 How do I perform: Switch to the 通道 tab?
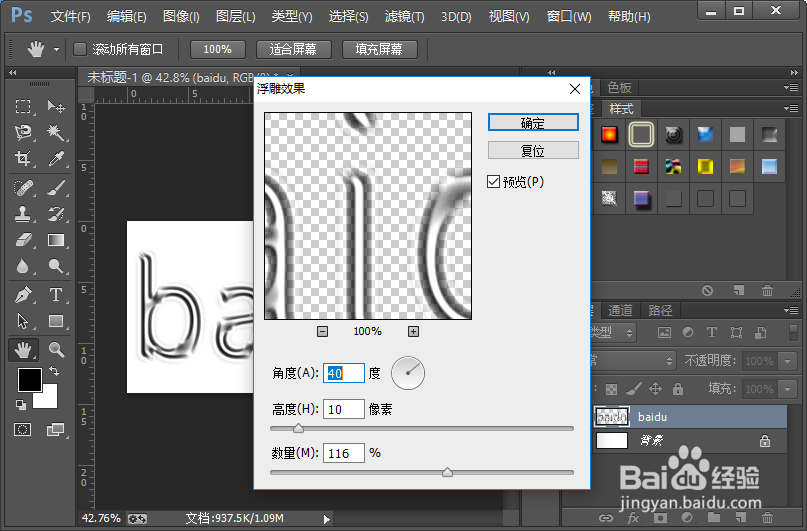pyautogui.click(x=620, y=310)
